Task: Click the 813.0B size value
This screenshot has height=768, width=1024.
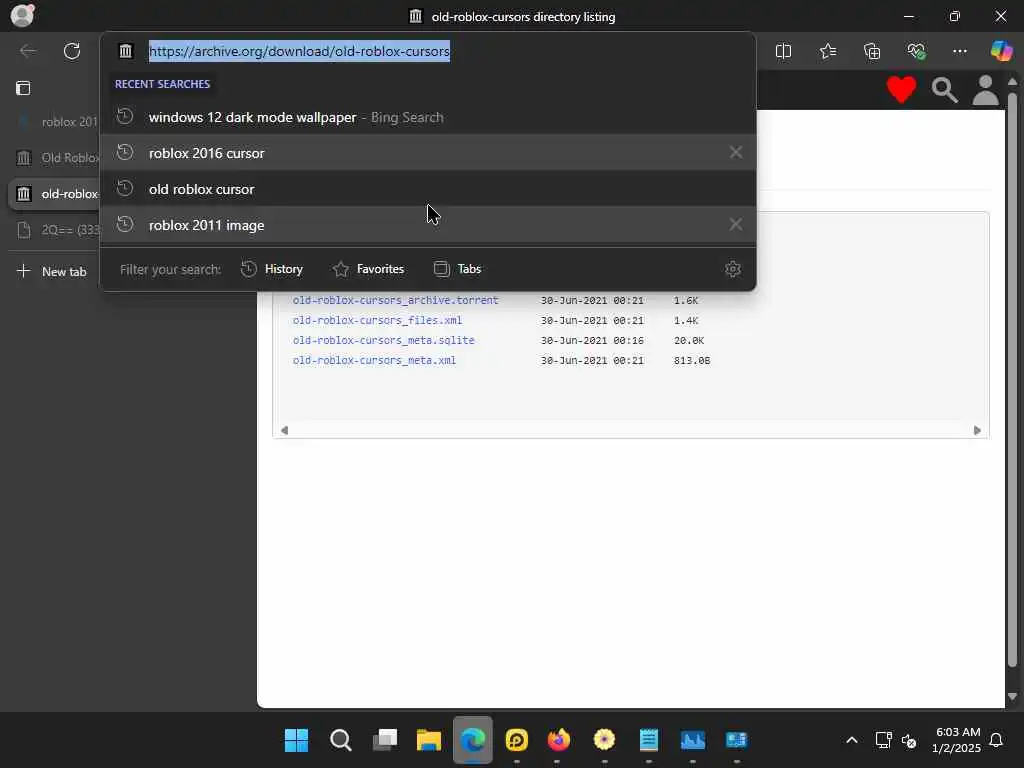Action: click(692, 360)
